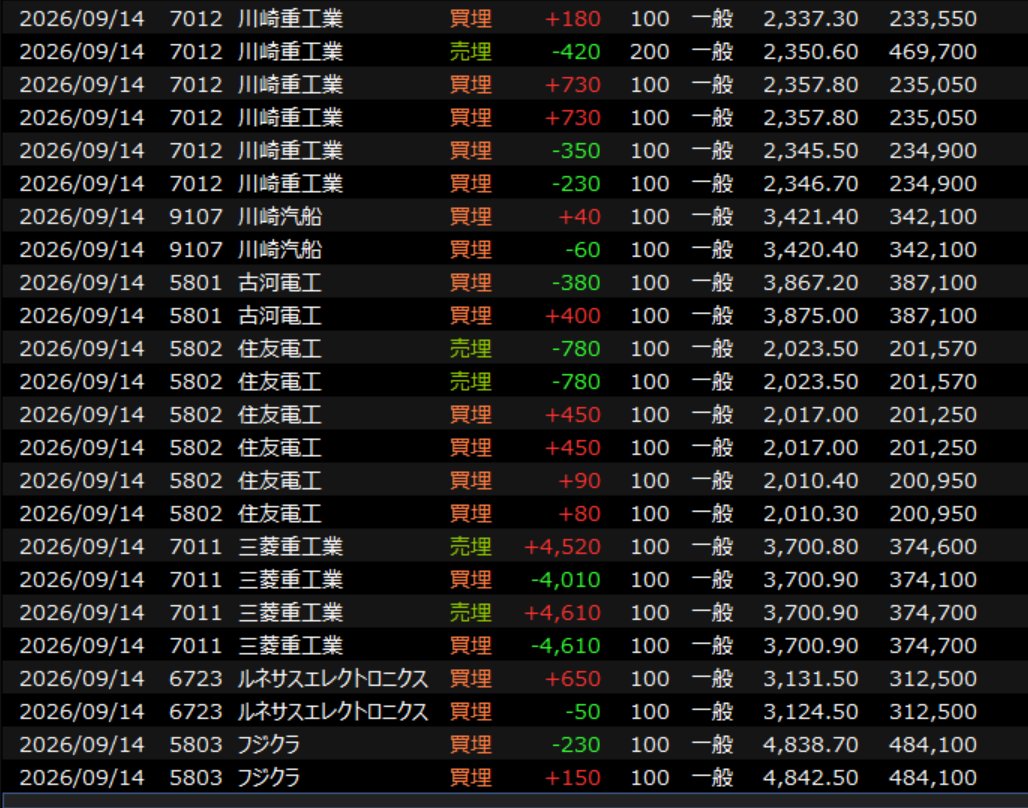
Task: Select 三菱重工業 in the -4,010 row
Action: click(290, 579)
